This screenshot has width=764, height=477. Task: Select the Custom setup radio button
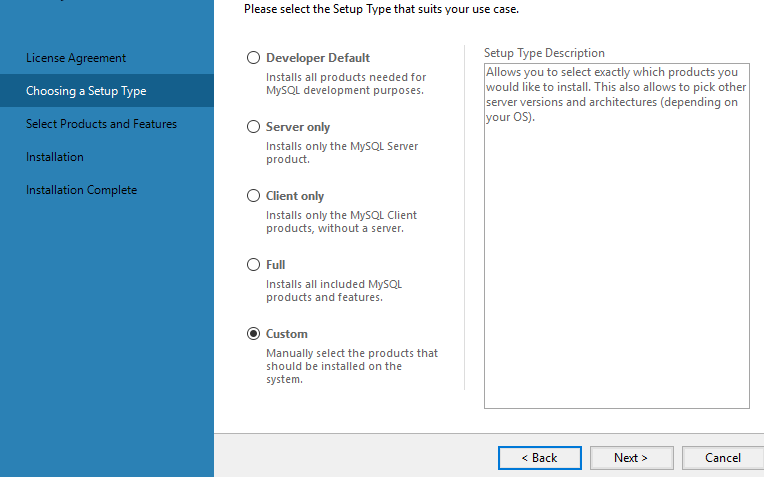point(253,334)
